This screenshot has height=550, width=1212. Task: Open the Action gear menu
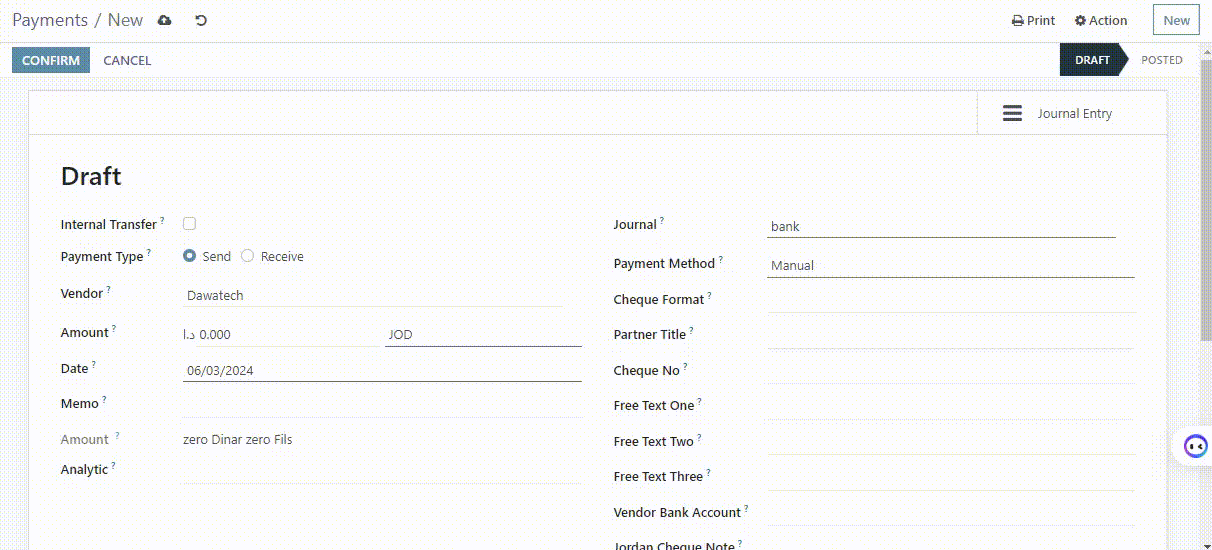point(1100,20)
